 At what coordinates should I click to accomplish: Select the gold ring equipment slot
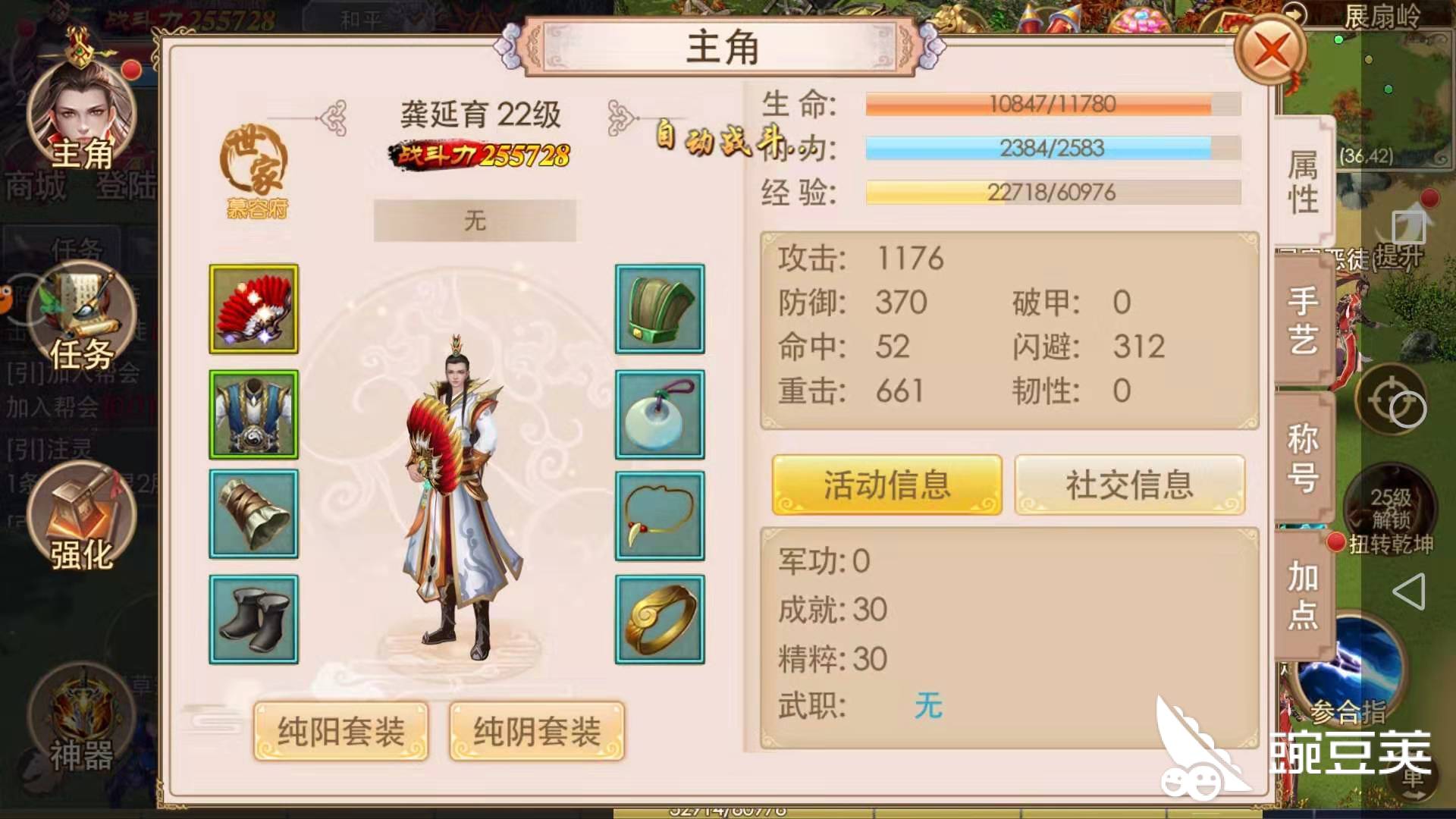660,619
